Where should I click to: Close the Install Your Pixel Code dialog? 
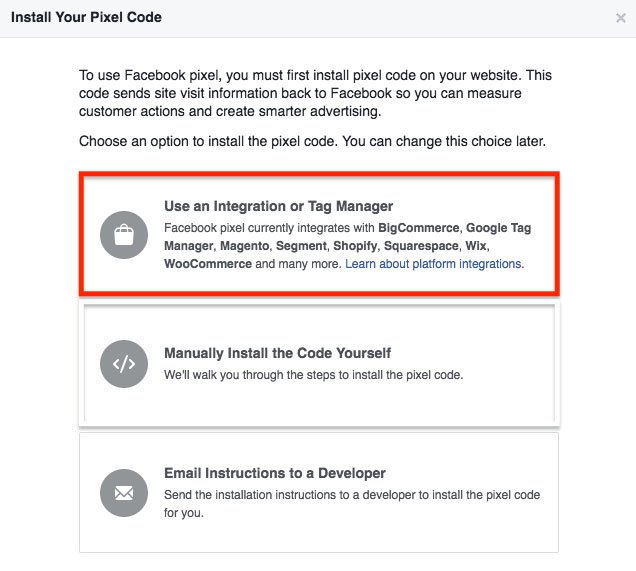[621, 18]
